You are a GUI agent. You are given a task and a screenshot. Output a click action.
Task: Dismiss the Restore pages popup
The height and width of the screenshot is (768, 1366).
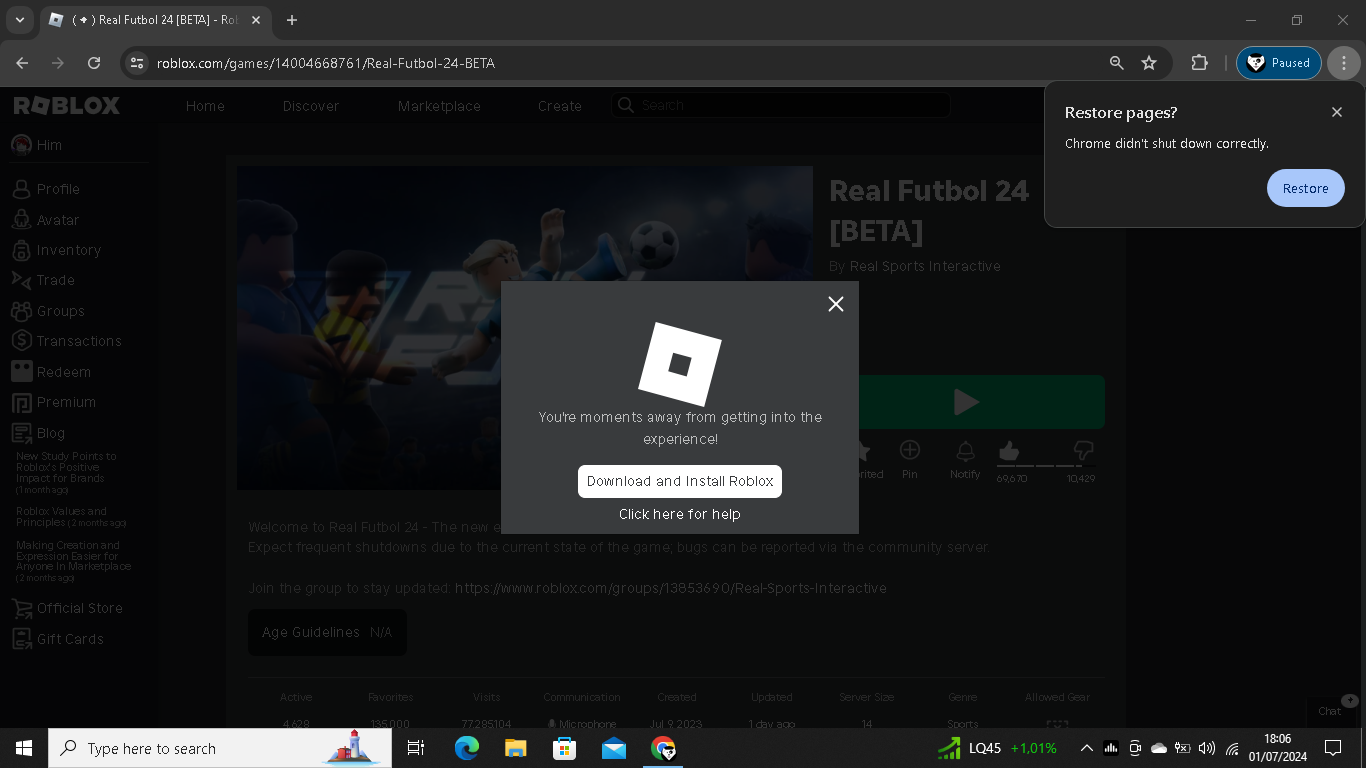pyautogui.click(x=1337, y=112)
